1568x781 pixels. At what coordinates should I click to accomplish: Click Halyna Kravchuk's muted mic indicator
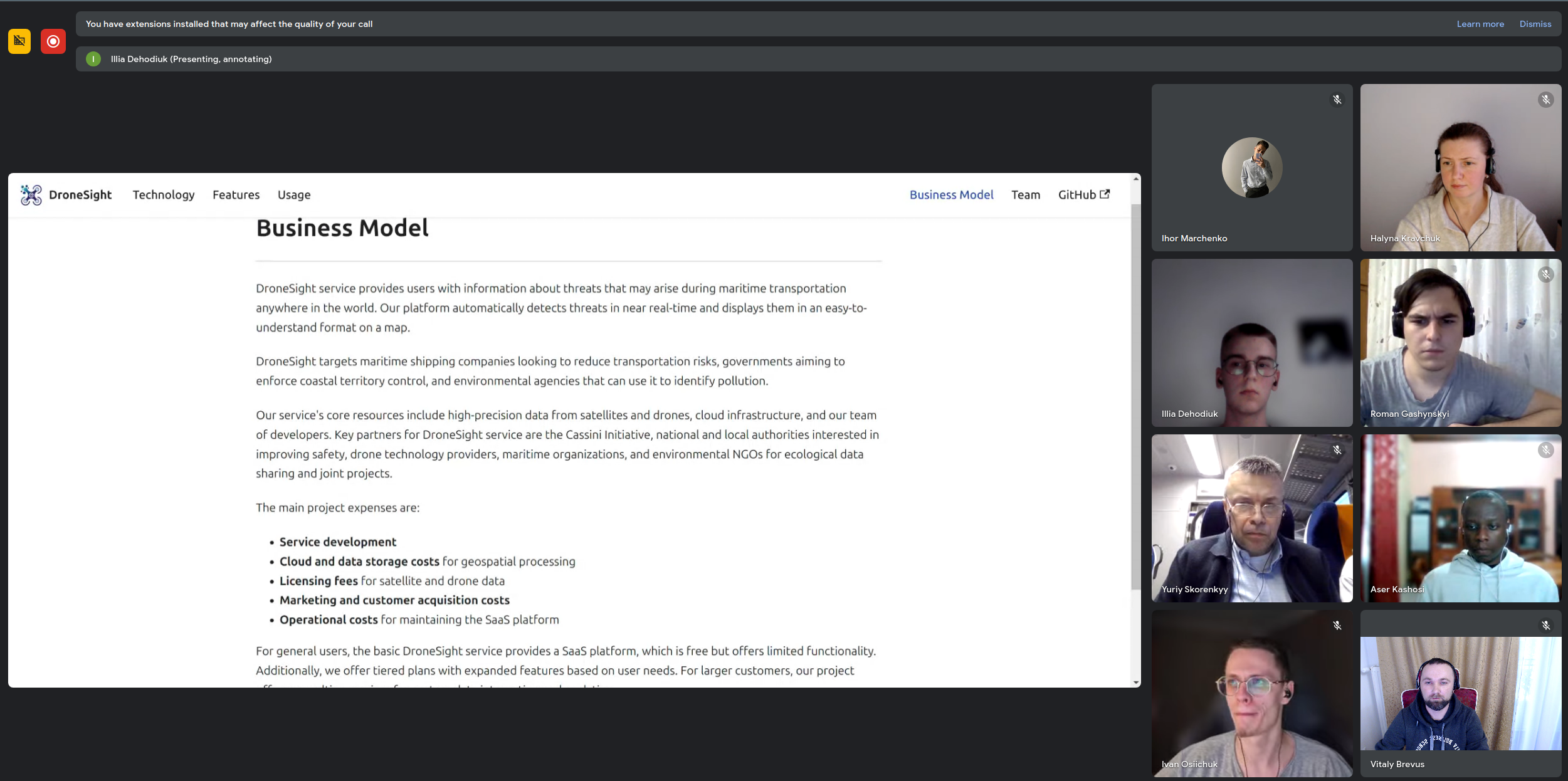pyautogui.click(x=1545, y=100)
